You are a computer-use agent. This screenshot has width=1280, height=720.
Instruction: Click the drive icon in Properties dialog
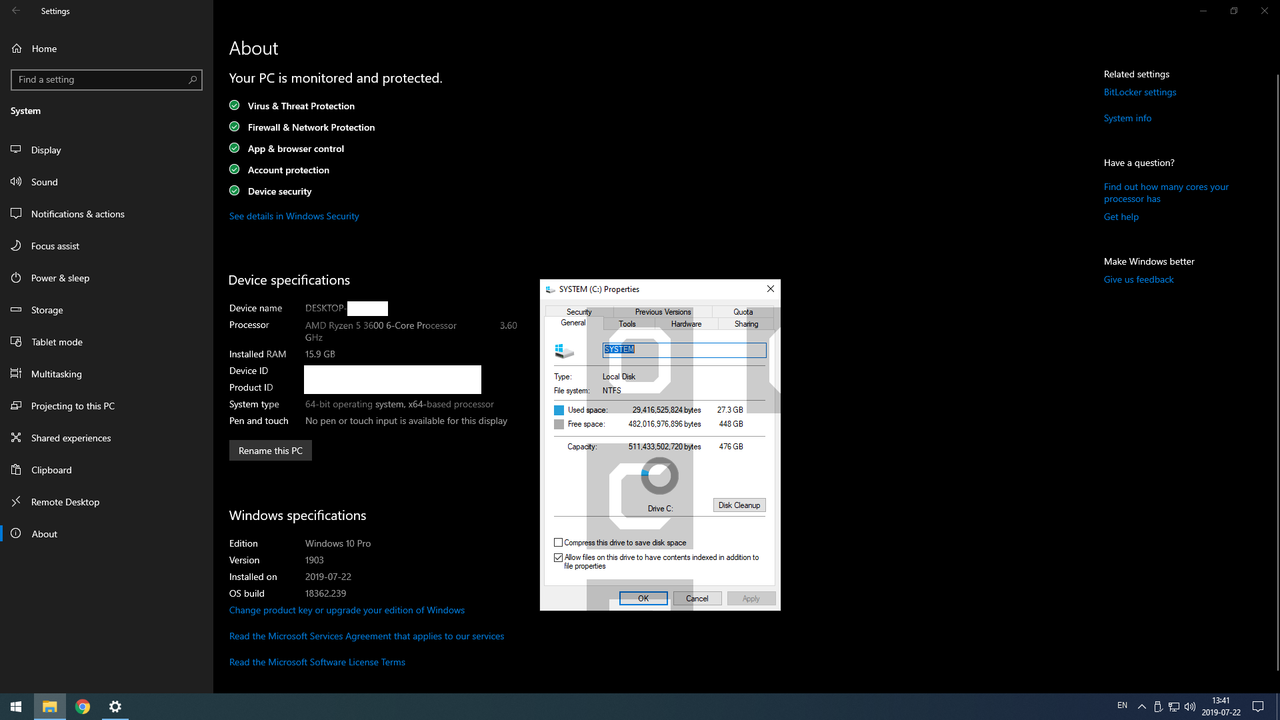tap(565, 351)
